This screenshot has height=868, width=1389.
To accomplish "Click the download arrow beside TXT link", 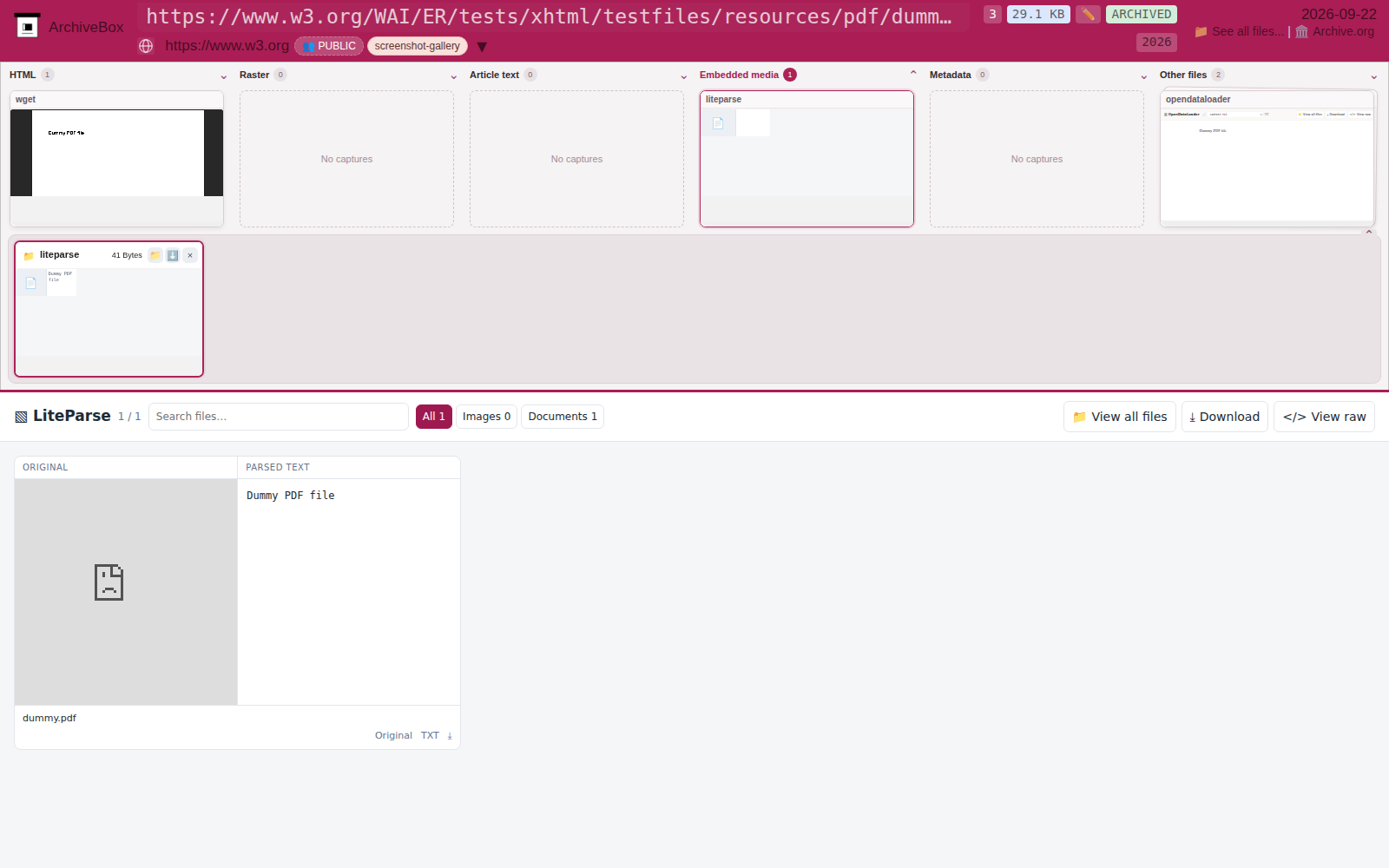I will pos(450,736).
